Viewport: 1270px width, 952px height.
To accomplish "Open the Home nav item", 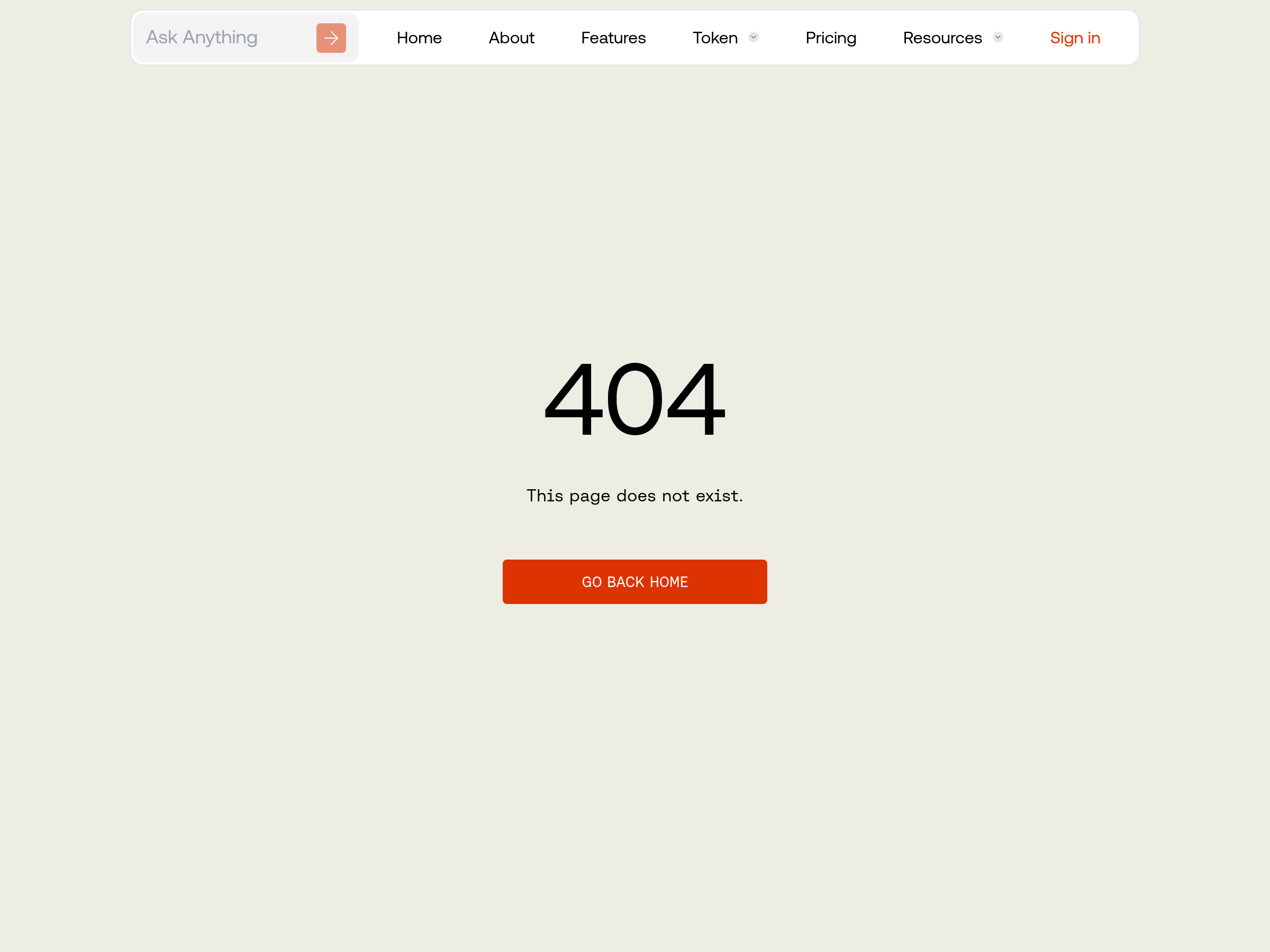I will [x=419, y=38].
